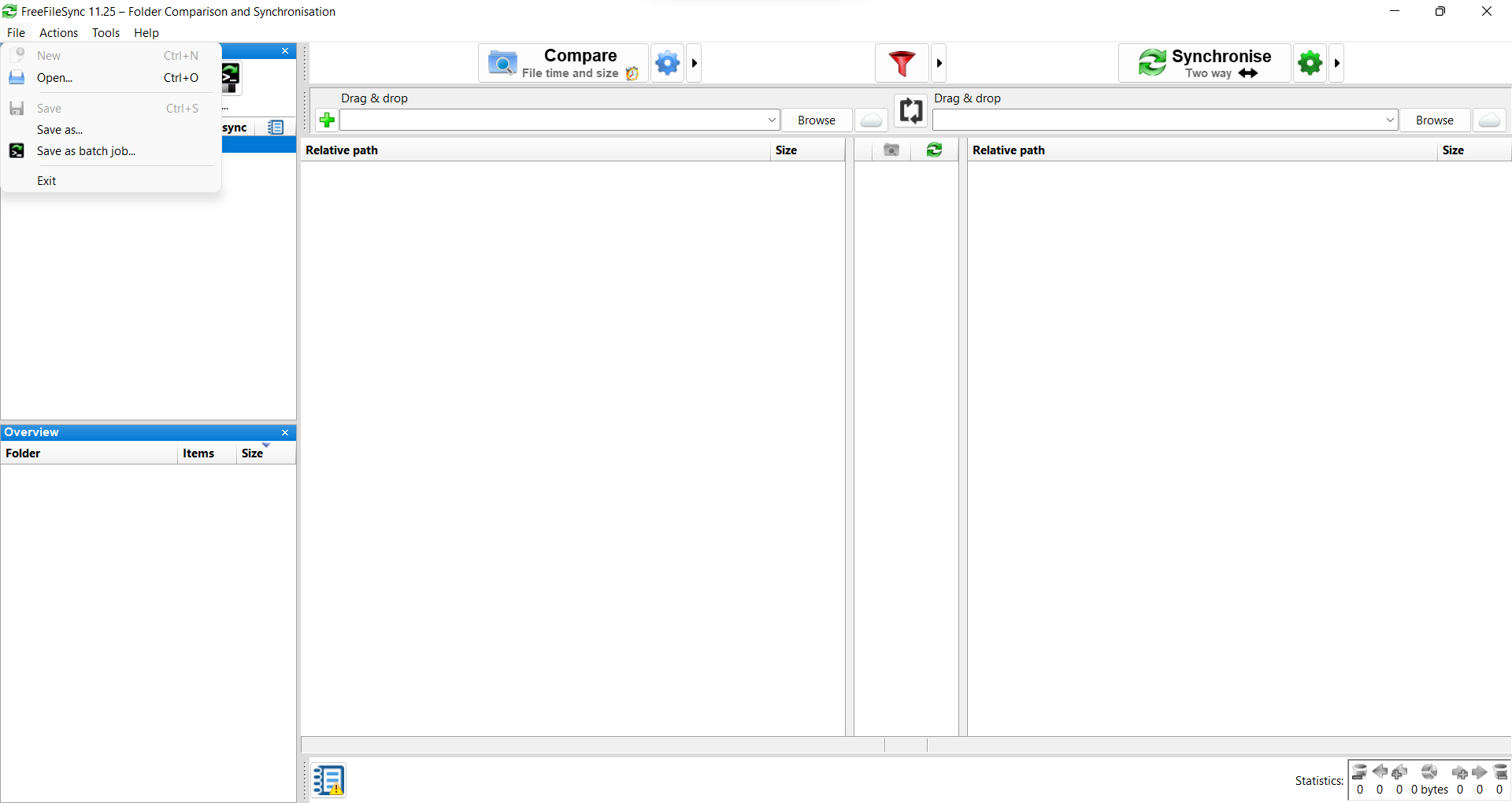This screenshot has height=803, width=1512.
Task: Choose Open... from File menu
Action: (111, 78)
